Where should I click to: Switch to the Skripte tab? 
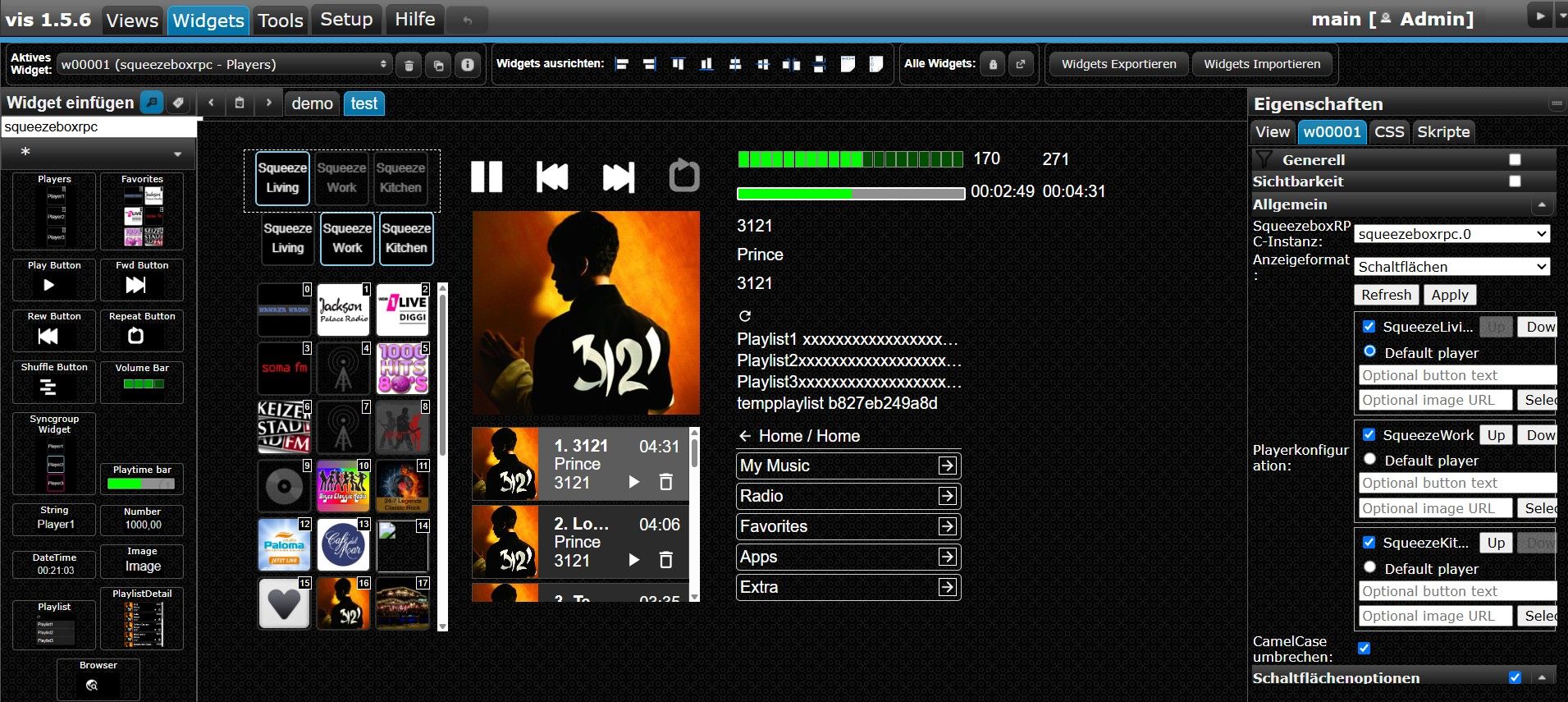[1443, 131]
